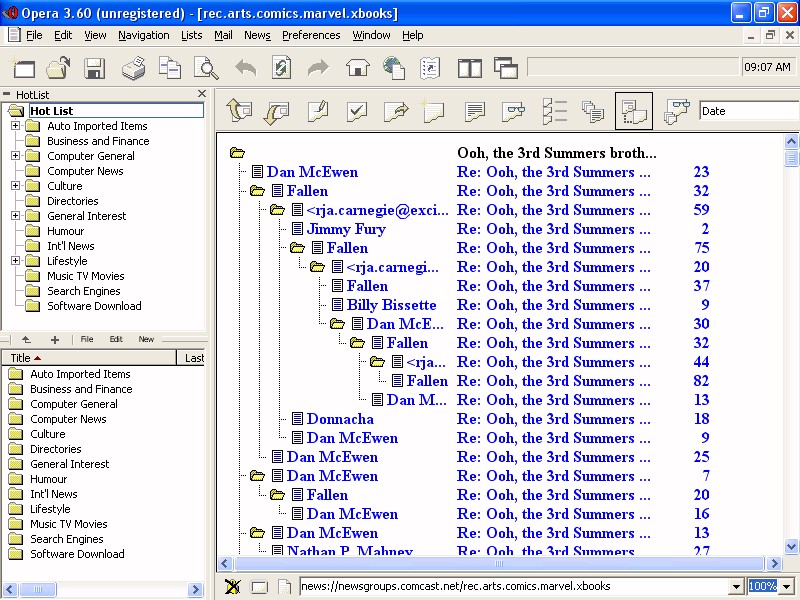Screen dimensions: 800x600
Task: Click the New window toolbar icon
Action: [x=23, y=68]
